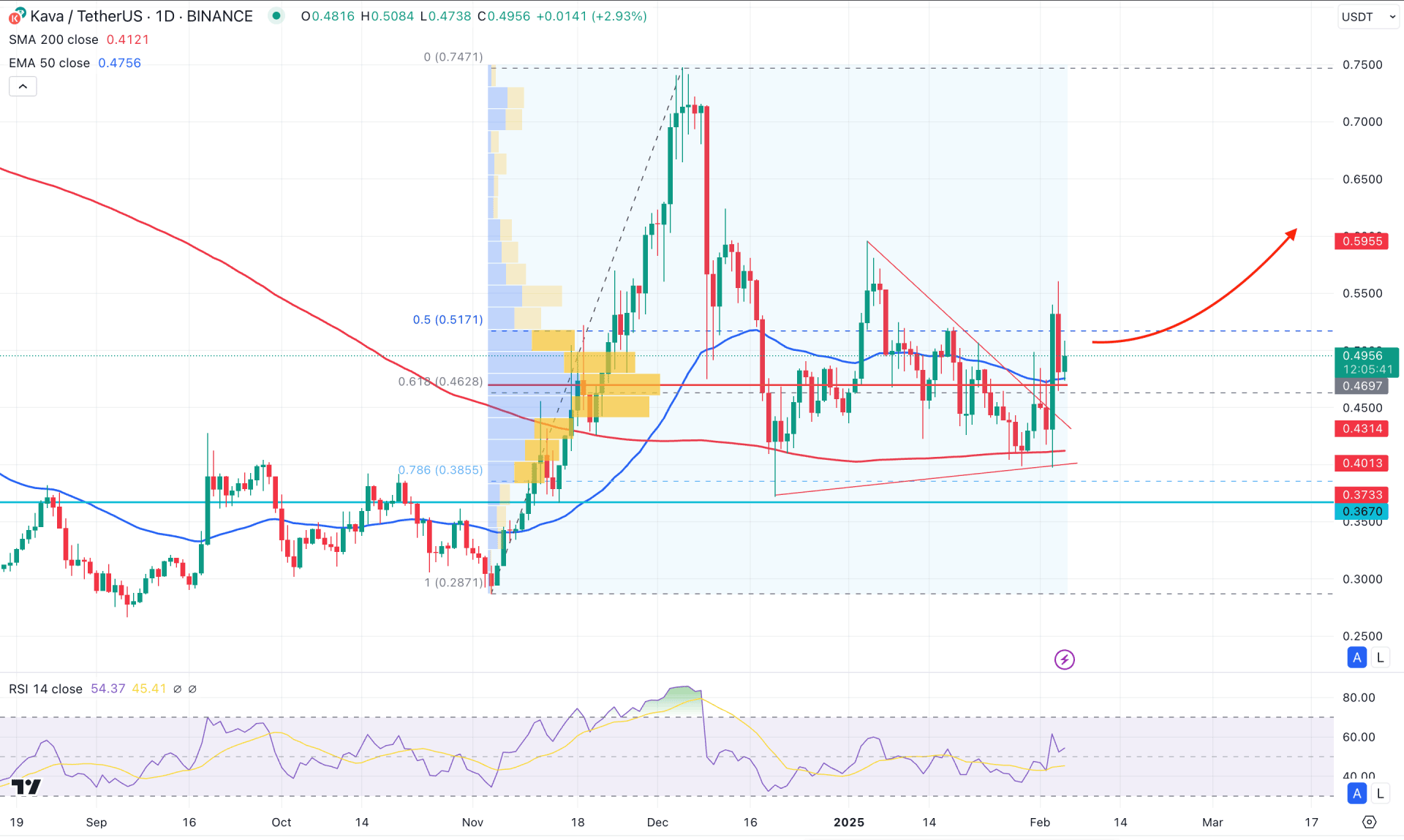1404x840 pixels.
Task: Click the Kava logo icon
Action: (17, 16)
